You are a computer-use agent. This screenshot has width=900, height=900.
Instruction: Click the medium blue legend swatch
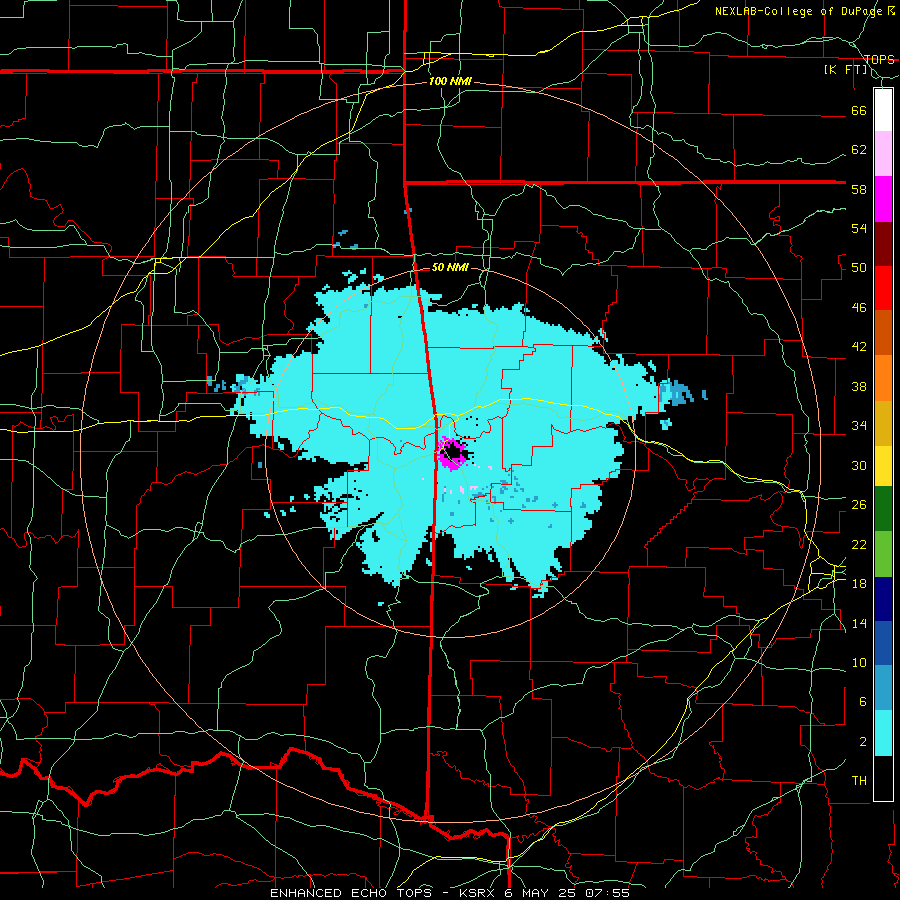pos(883,643)
